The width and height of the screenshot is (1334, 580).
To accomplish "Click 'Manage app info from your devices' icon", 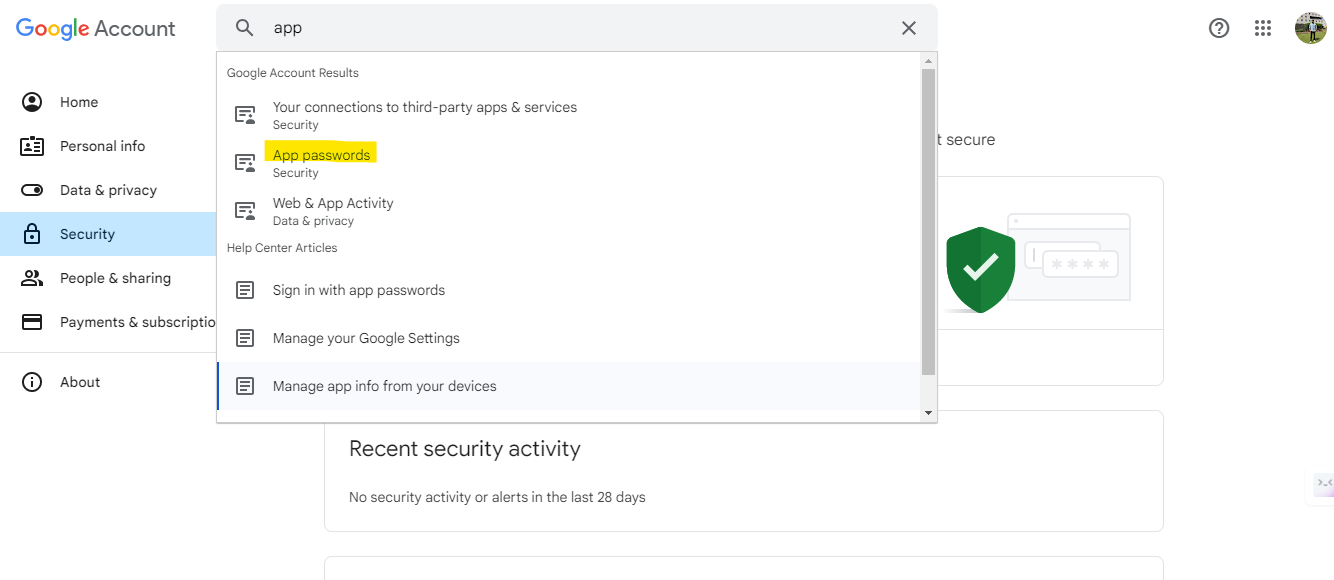I will pos(245,386).
